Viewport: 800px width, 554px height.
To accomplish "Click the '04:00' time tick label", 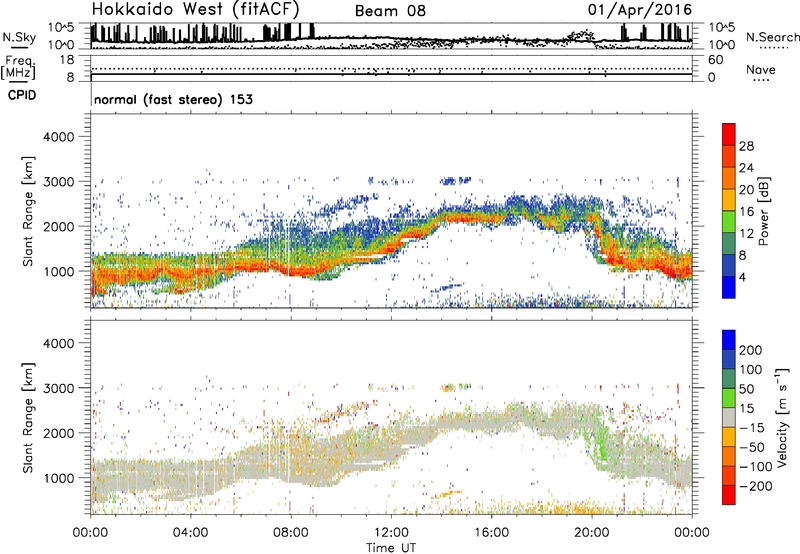I will coord(191,533).
